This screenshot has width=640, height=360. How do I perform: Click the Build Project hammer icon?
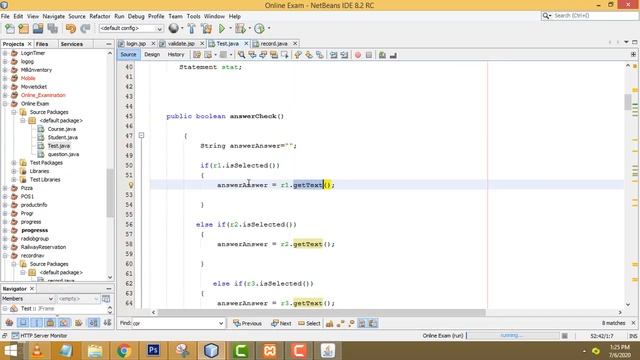[x=191, y=29]
